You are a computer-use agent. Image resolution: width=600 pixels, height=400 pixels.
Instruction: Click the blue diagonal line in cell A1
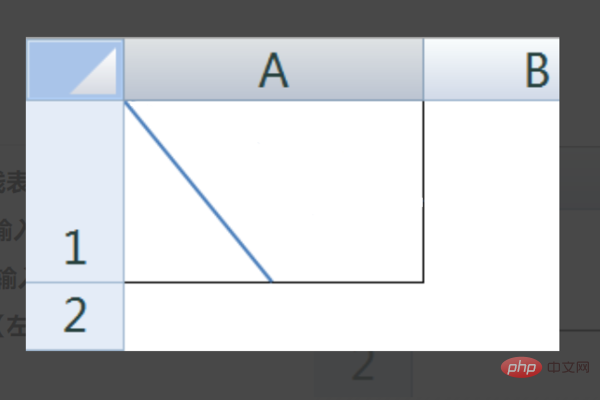pyautogui.click(x=199, y=192)
